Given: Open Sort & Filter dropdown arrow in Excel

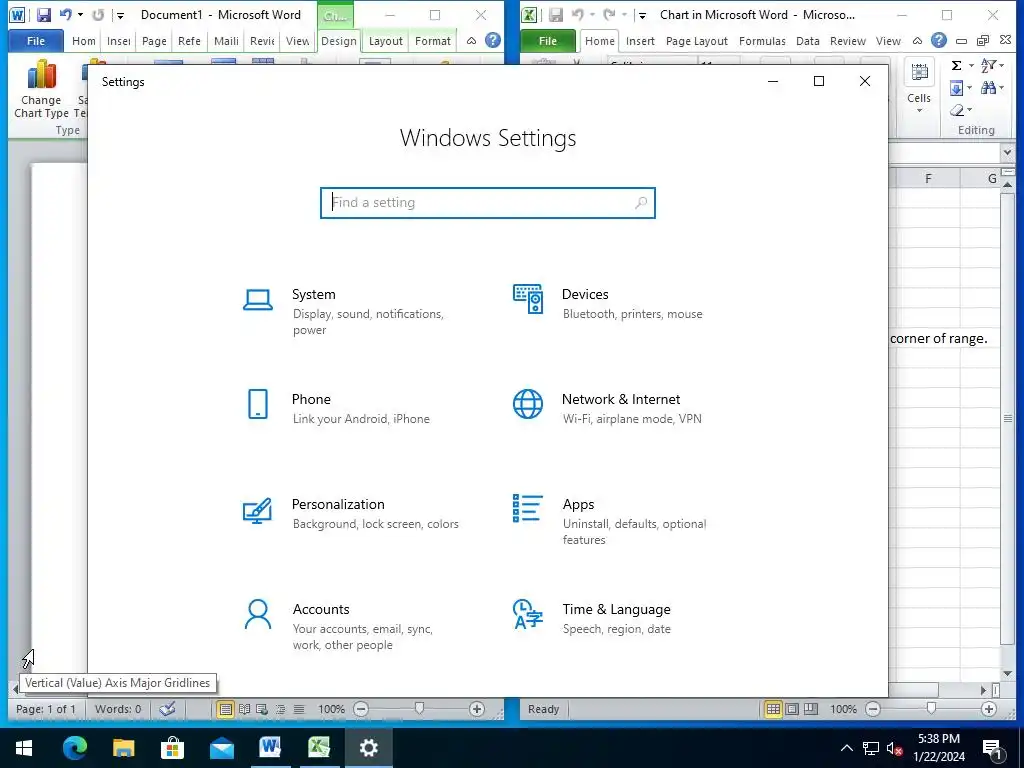Looking at the screenshot, I should [x=1002, y=65].
